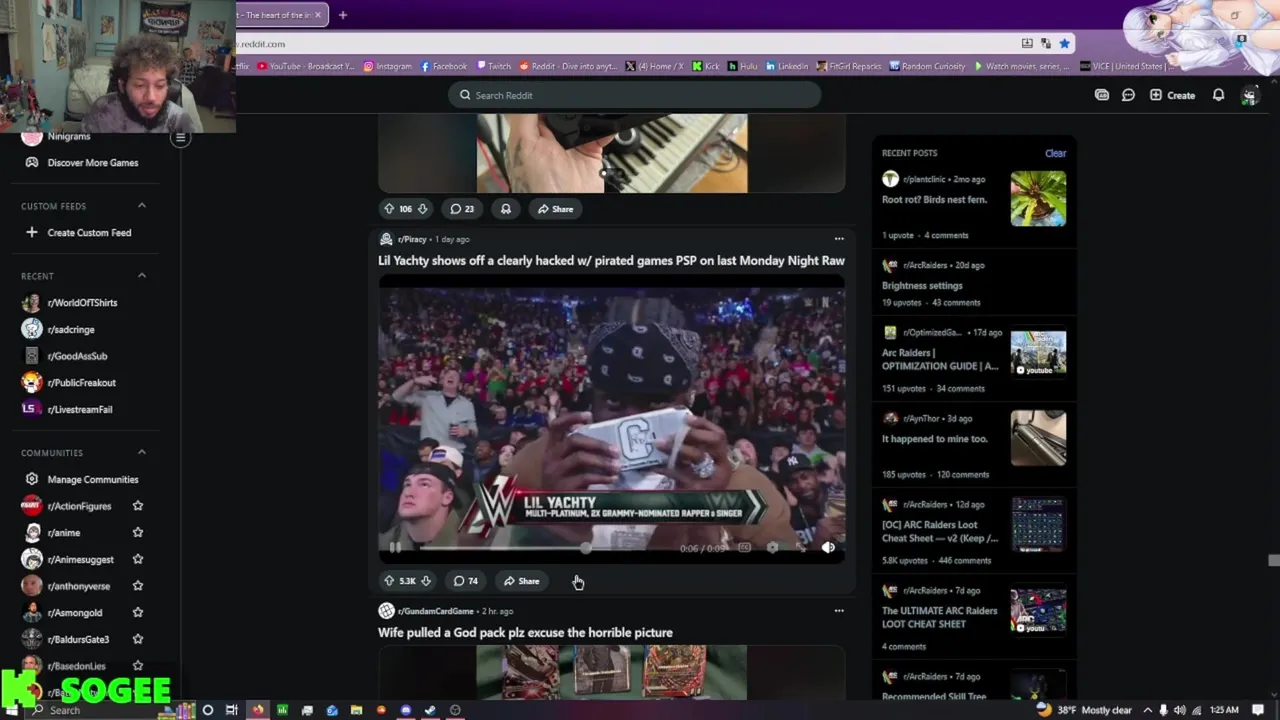This screenshot has height=720, width=1280.
Task: Favorite r/anthonyverse with the star
Action: (138, 586)
